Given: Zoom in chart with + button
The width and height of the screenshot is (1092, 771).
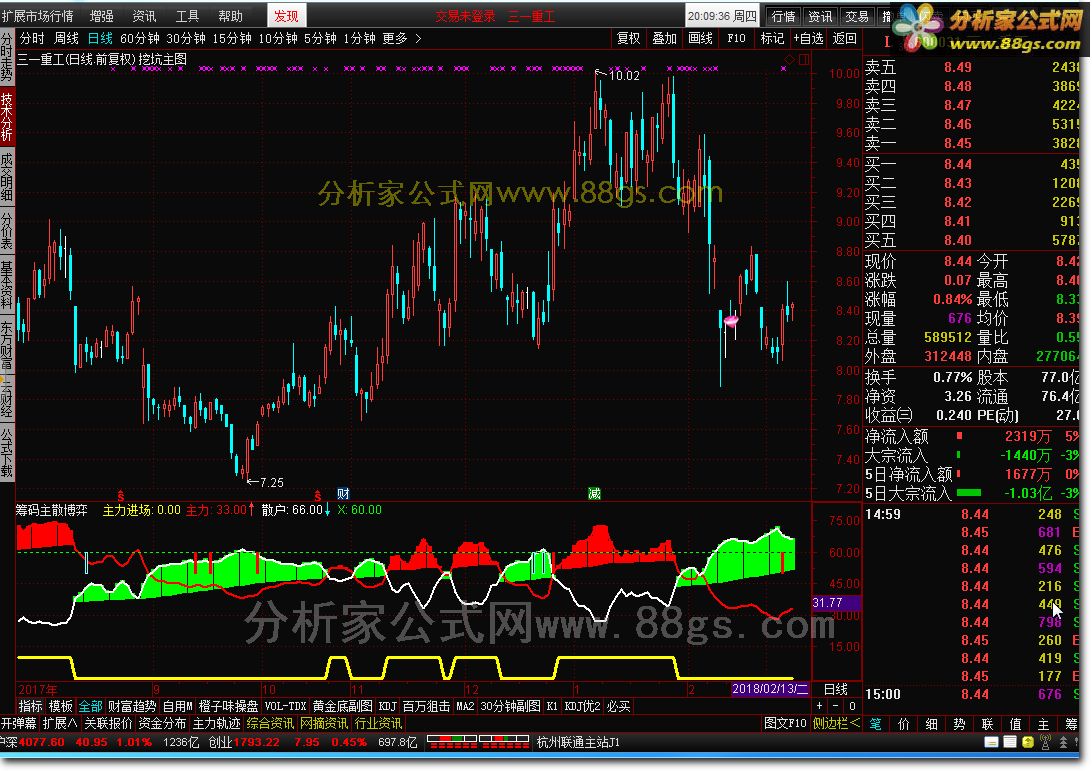Looking at the screenshot, I should (x=820, y=706).
